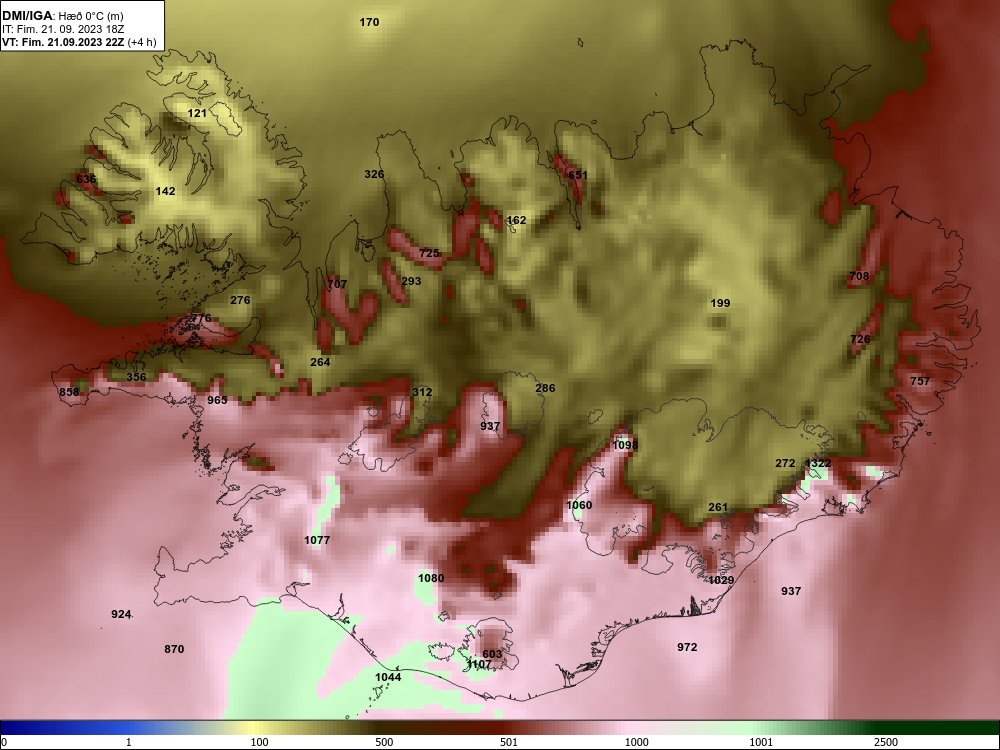Click the map value 170
The width and height of the screenshot is (1000, 750).
(369, 22)
